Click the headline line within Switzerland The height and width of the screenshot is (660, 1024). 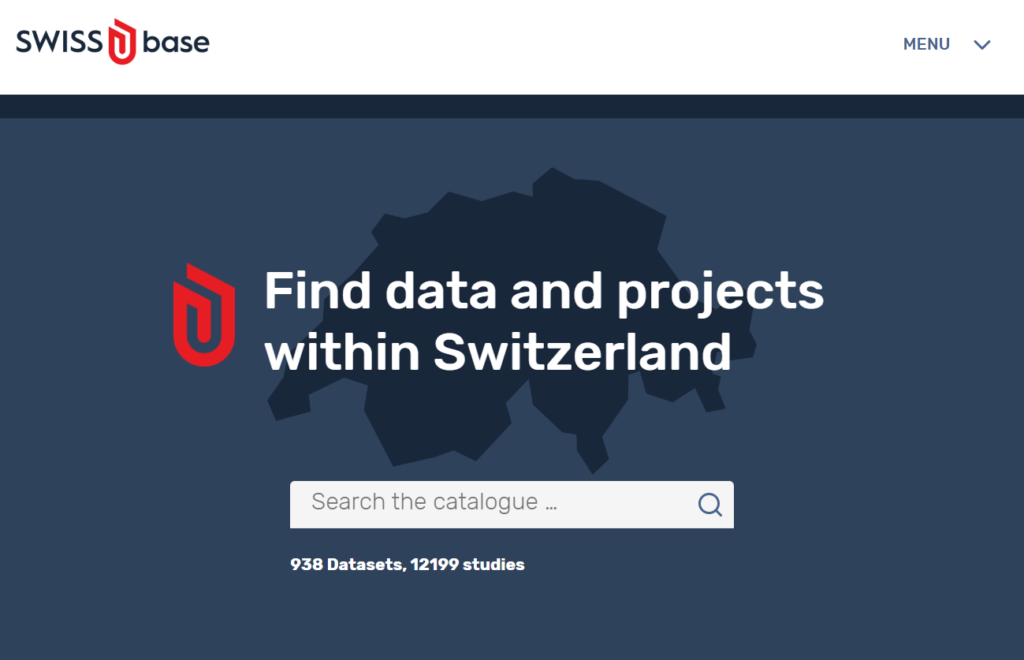[x=498, y=352]
